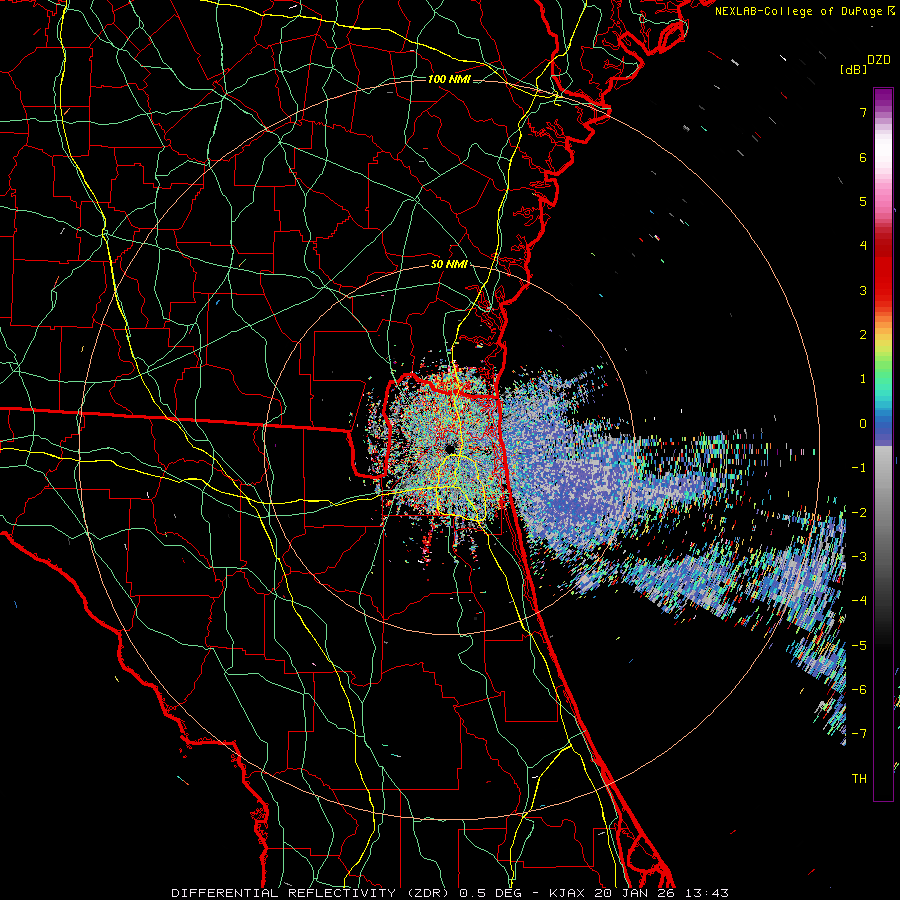Click the '50 NMI' range ring label
Image resolution: width=900 pixels, height=900 pixels.
click(449, 264)
